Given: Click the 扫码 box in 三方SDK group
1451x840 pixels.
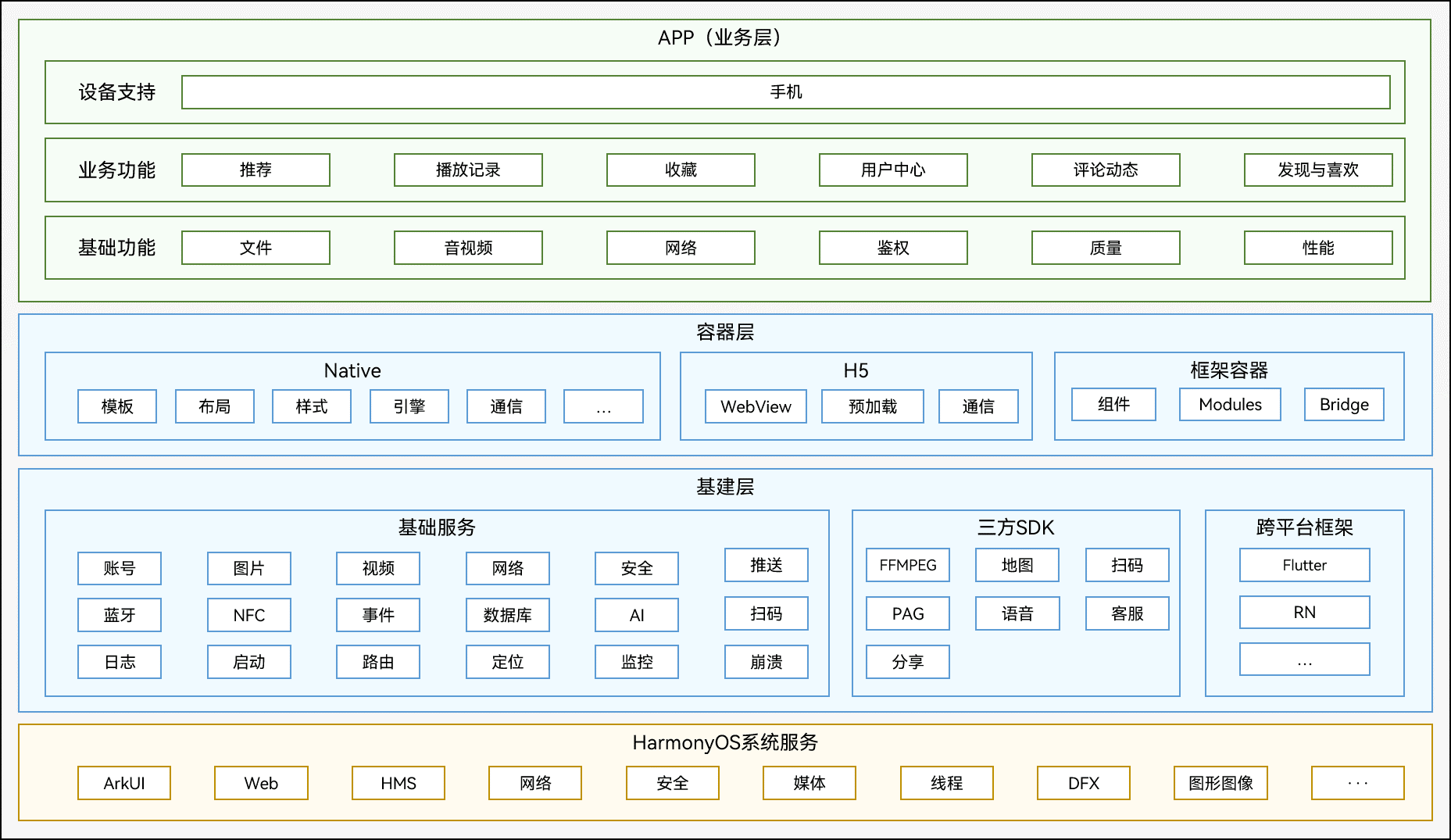Looking at the screenshot, I should click(x=1128, y=565).
